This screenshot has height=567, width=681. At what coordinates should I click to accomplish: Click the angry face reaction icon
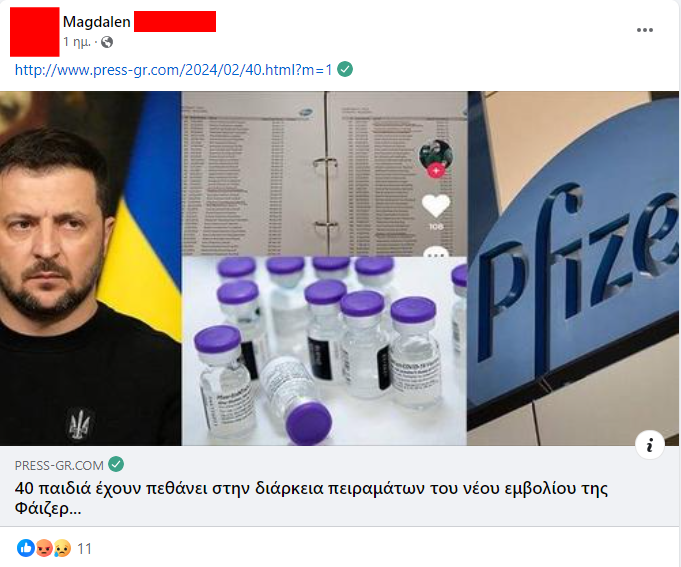pyautogui.click(x=44, y=548)
